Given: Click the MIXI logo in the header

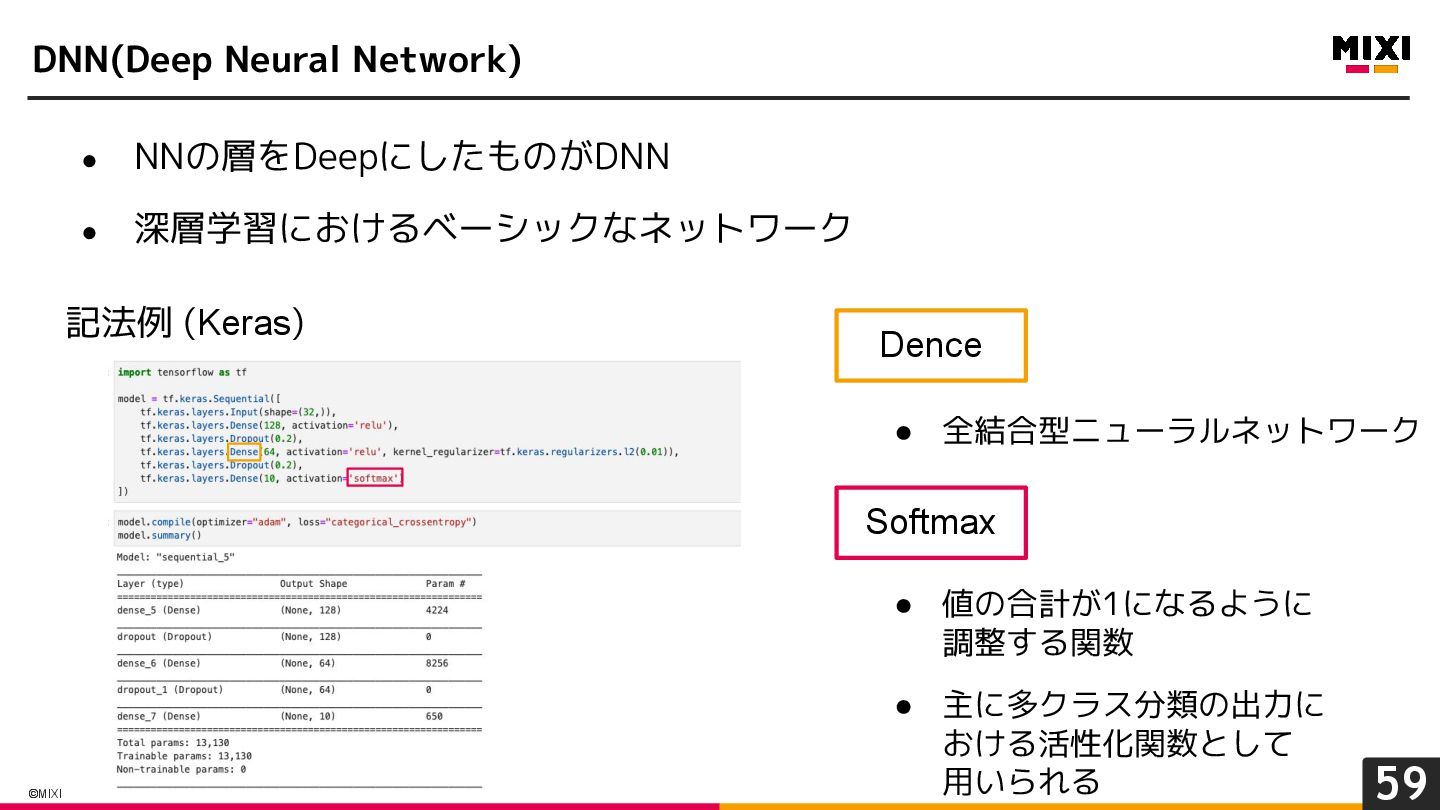Looking at the screenshot, I should 1371,54.
